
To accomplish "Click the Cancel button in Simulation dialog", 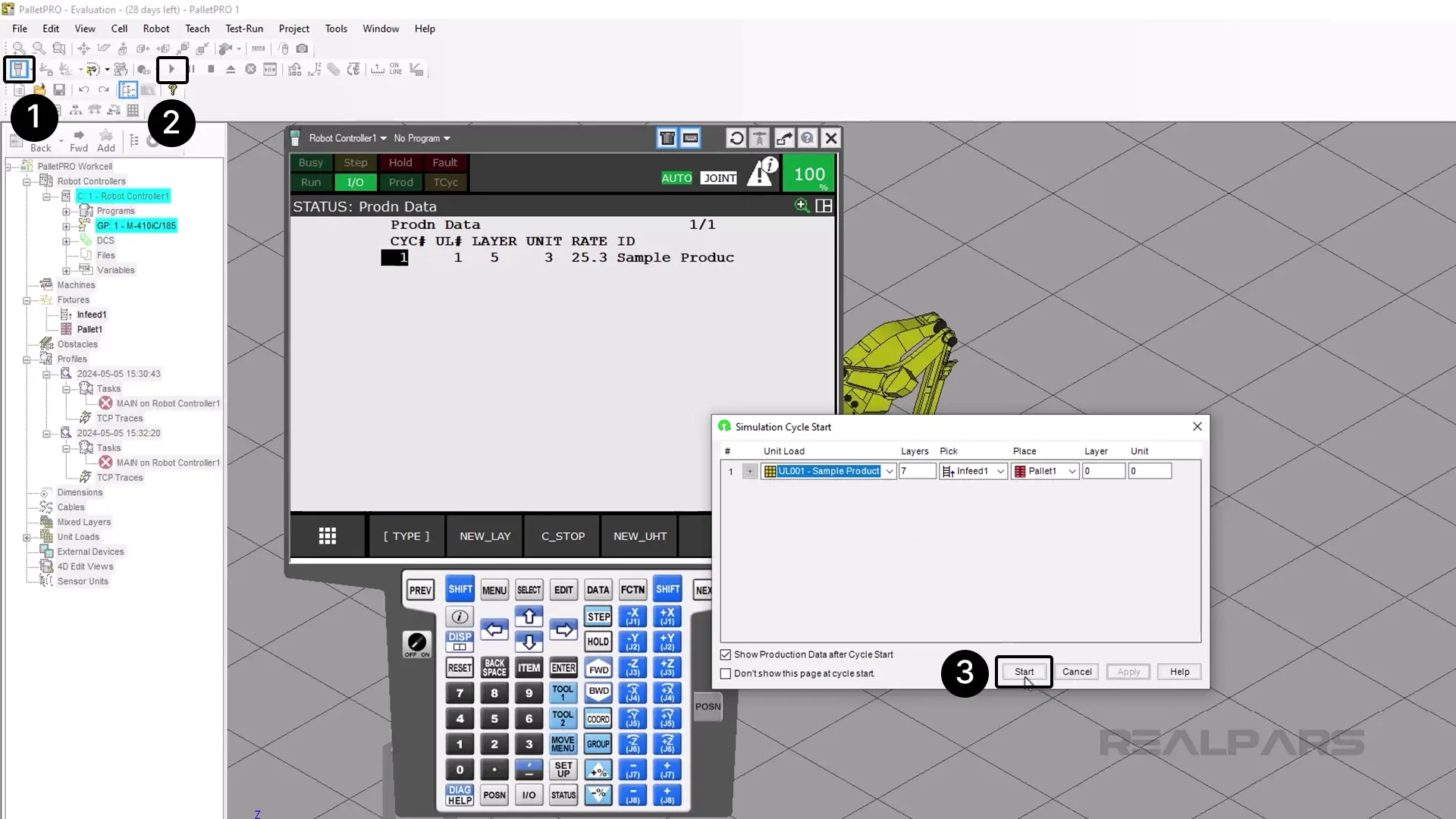I will tap(1078, 671).
